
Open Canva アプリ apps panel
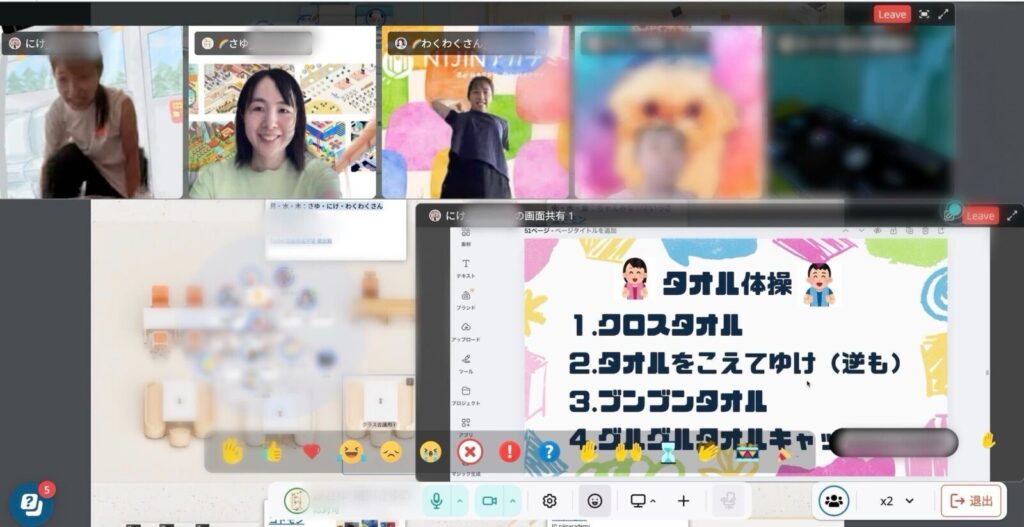pos(466,426)
